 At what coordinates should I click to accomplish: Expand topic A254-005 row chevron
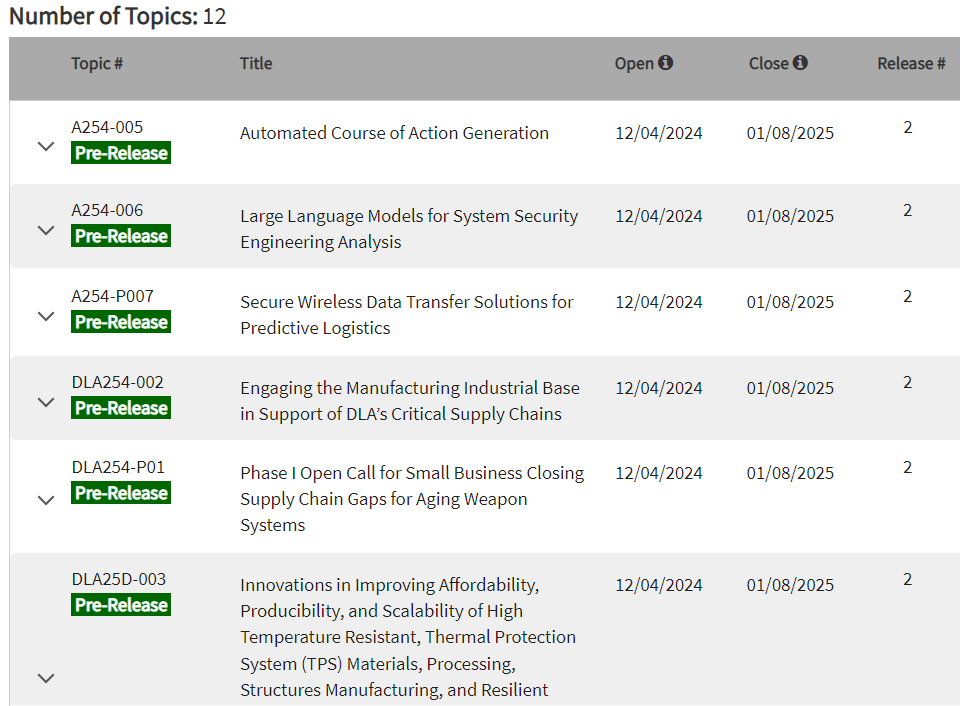[45, 146]
